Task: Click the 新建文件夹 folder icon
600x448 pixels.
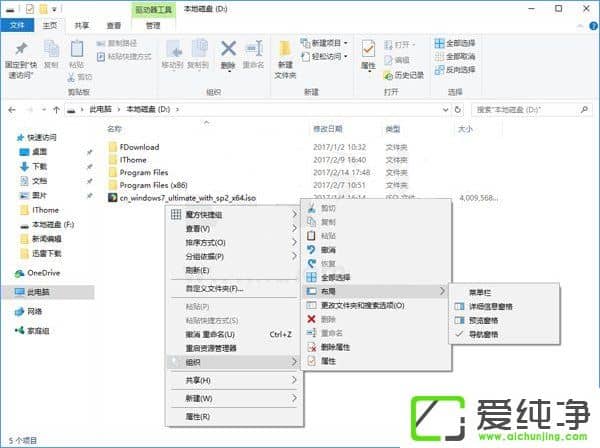Action: pyautogui.click(x=286, y=55)
